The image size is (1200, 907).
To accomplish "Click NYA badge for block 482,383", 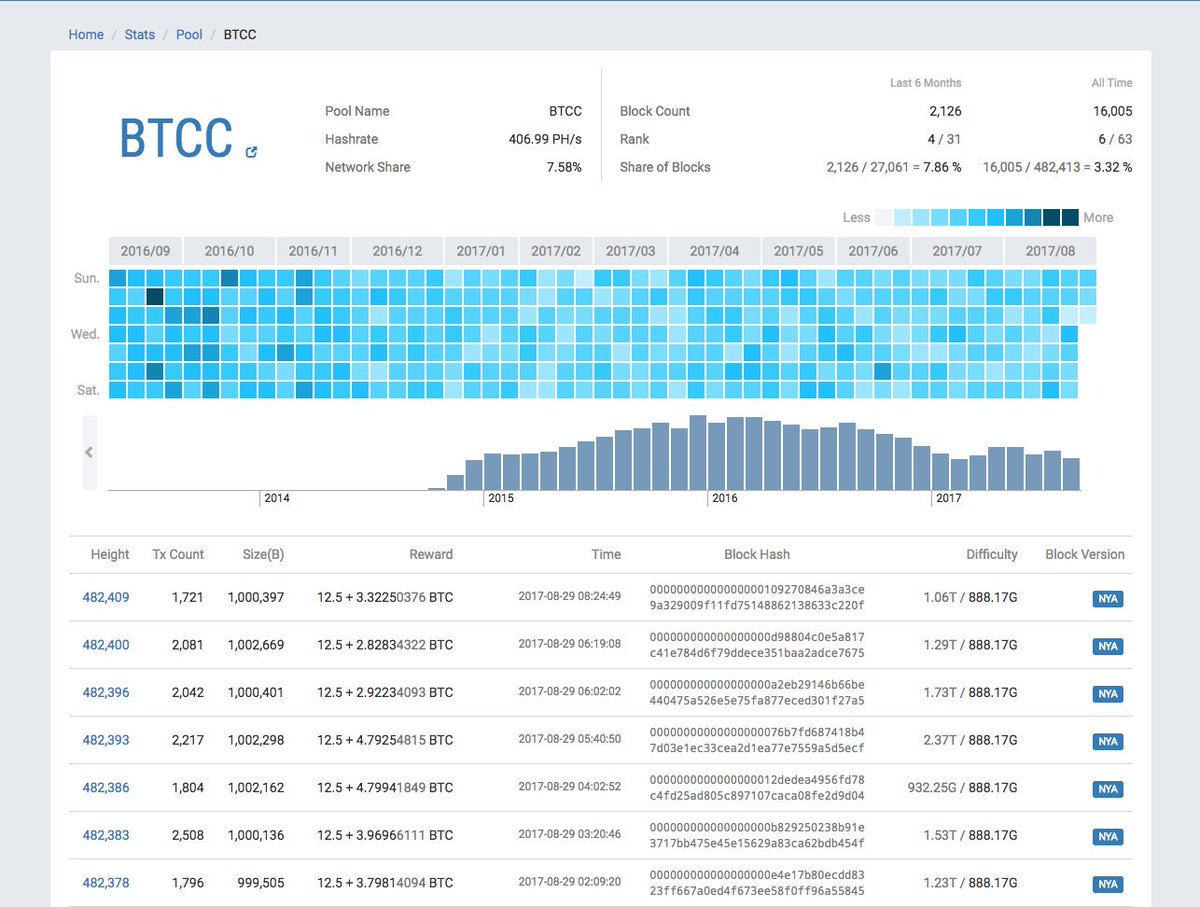I will click(1108, 837).
